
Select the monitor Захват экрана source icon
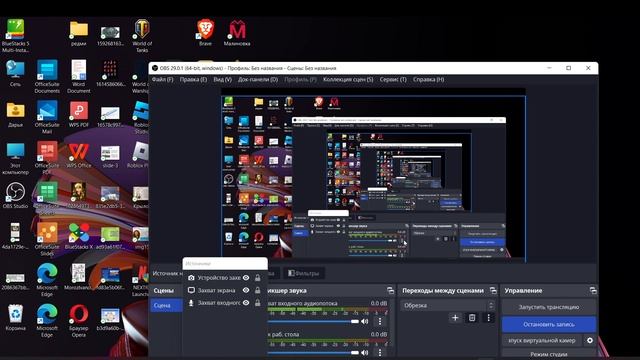pos(191,290)
